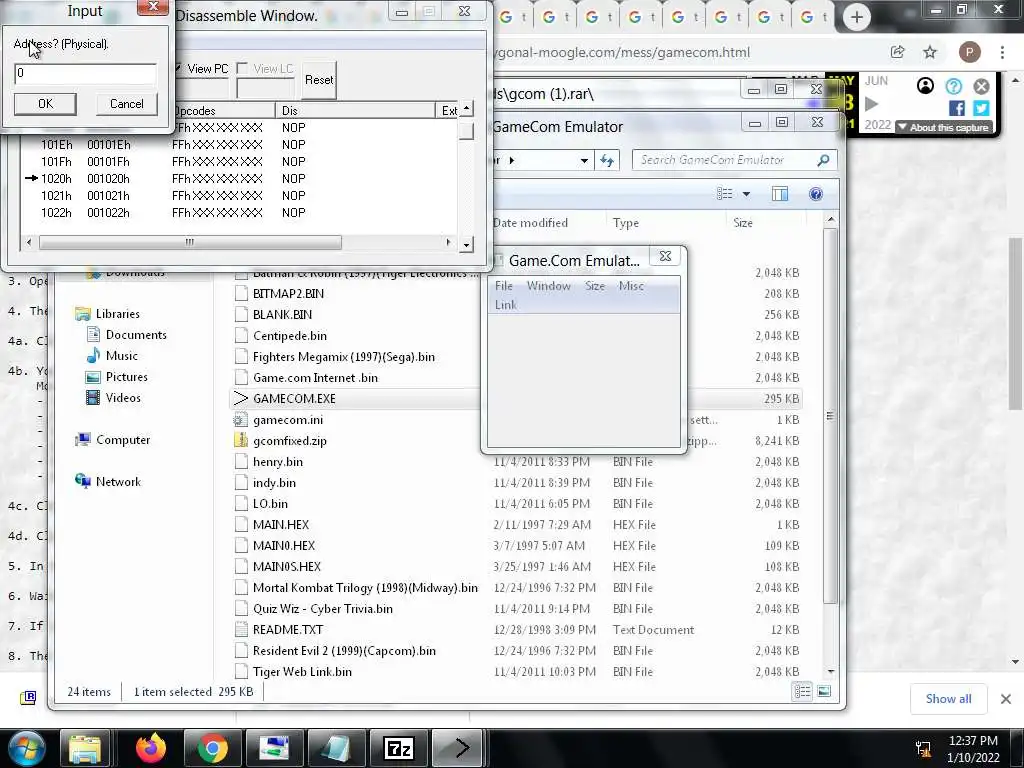Screen dimensions: 1024x768
Task: Select Centipede.bin file
Action: pos(289,336)
